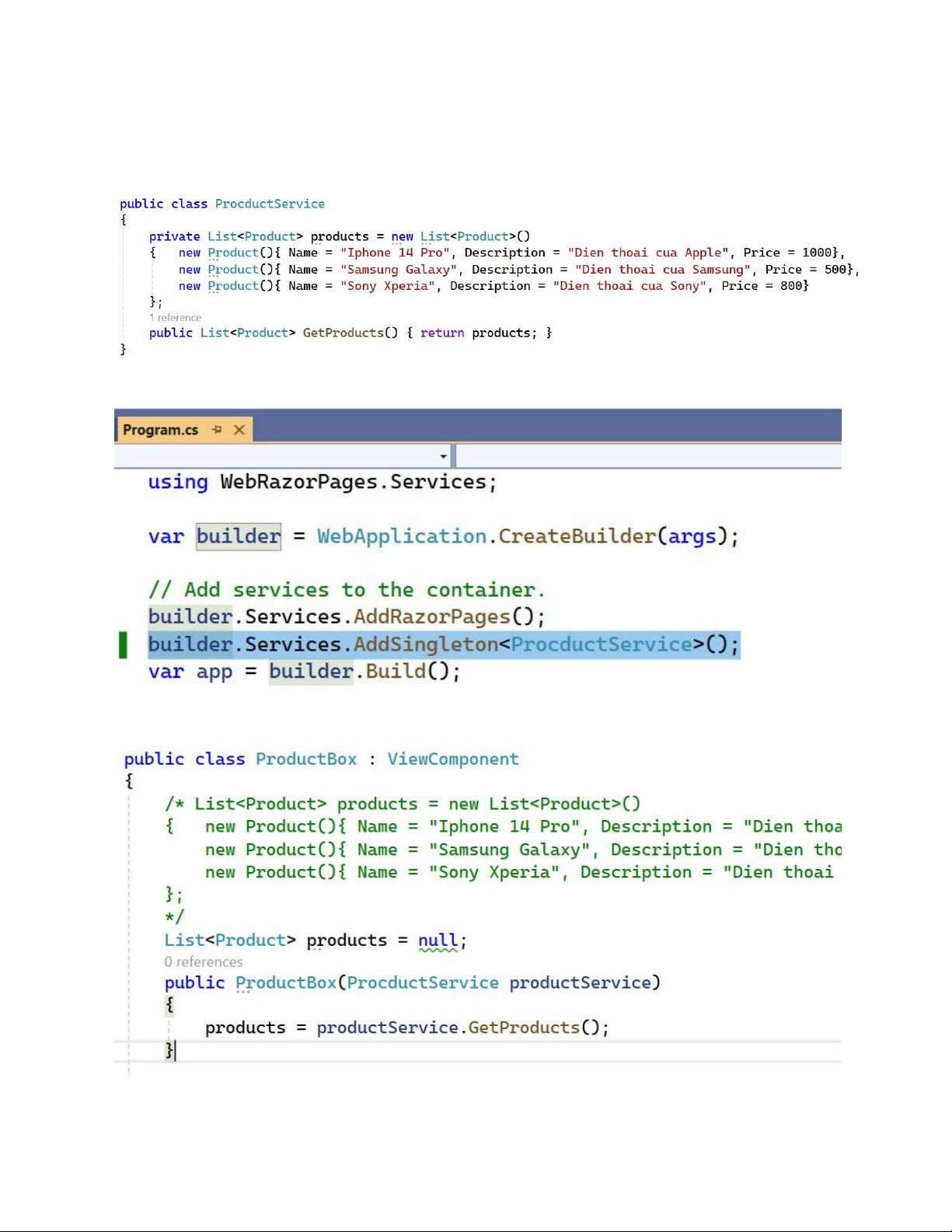Click the green change marker in margin
952x1232 pixels.
point(123,644)
